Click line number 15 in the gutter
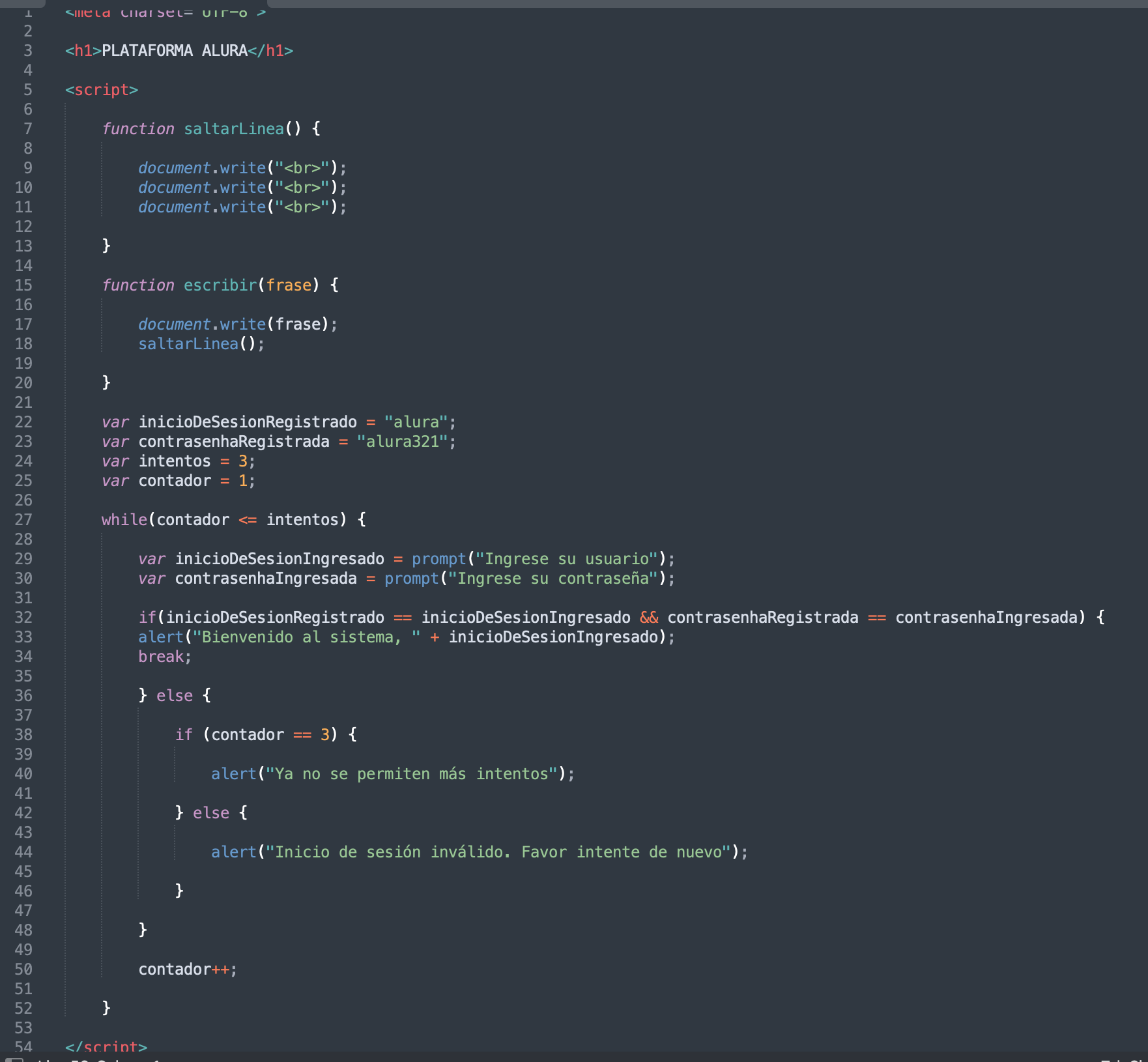This screenshot has height=1062, width=1148. (x=23, y=285)
